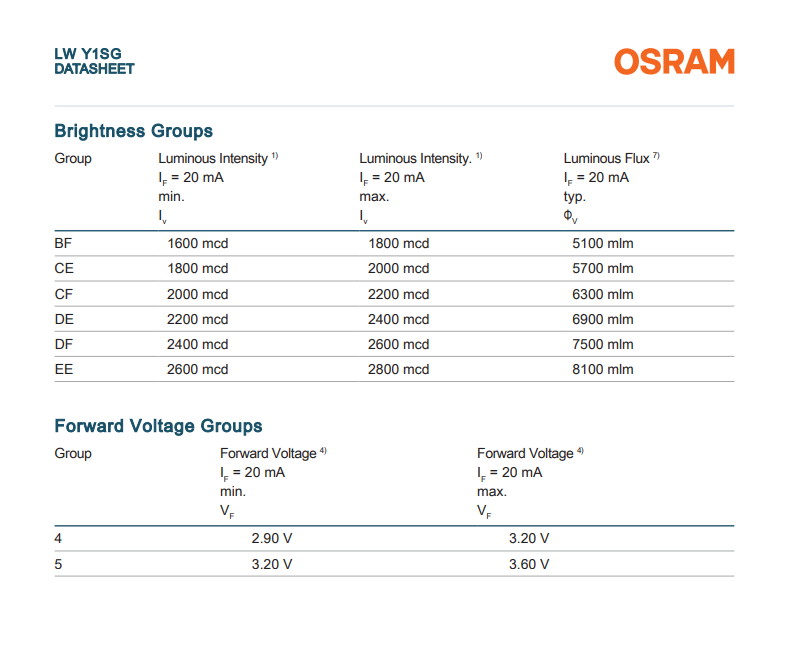Click the 3.60 V maximum voltage
The height and width of the screenshot is (661, 786).
click(x=529, y=564)
